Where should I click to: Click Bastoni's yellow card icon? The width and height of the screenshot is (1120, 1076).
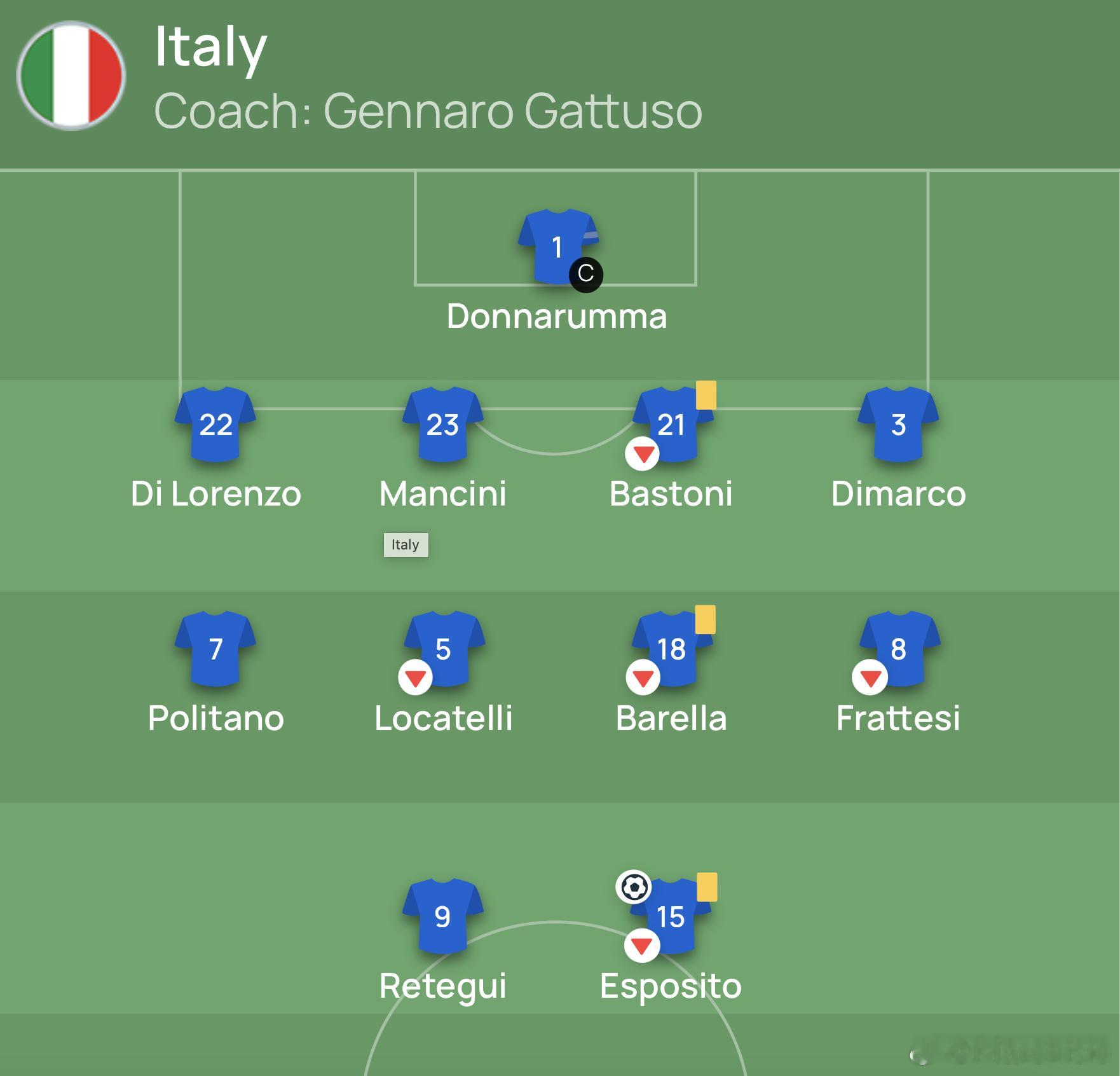point(706,395)
